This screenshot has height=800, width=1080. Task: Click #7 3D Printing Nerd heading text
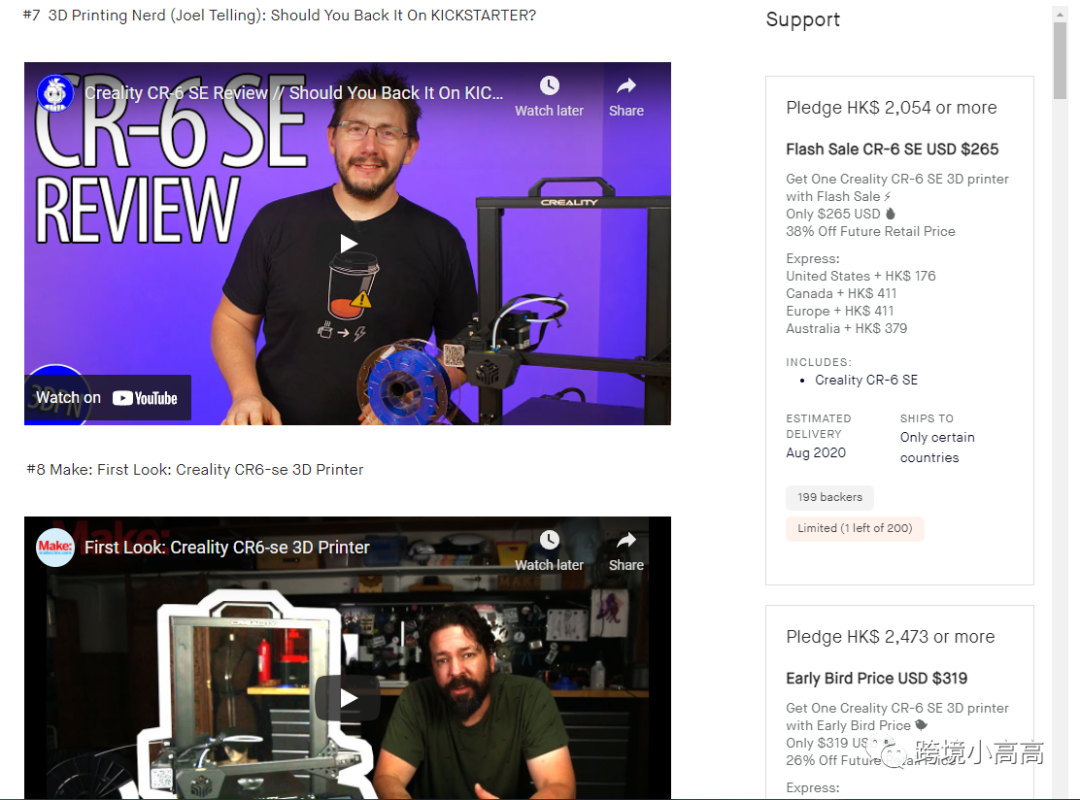pos(279,15)
